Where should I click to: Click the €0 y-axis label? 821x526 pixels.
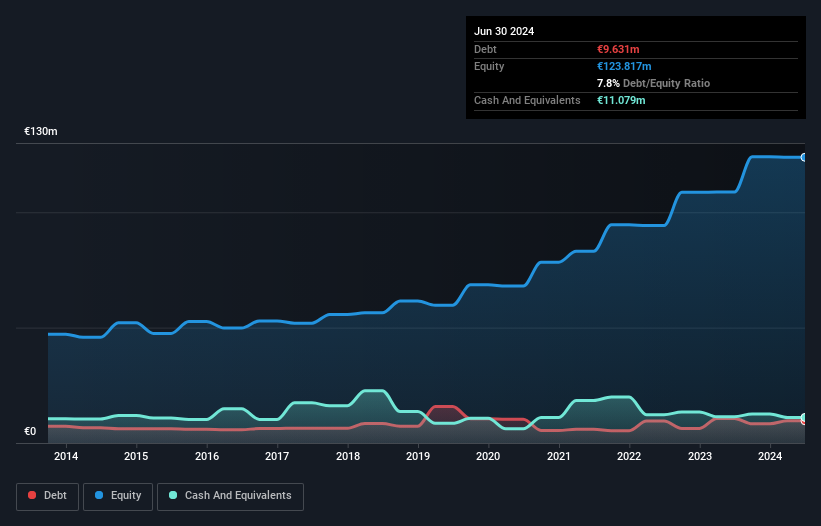point(30,431)
